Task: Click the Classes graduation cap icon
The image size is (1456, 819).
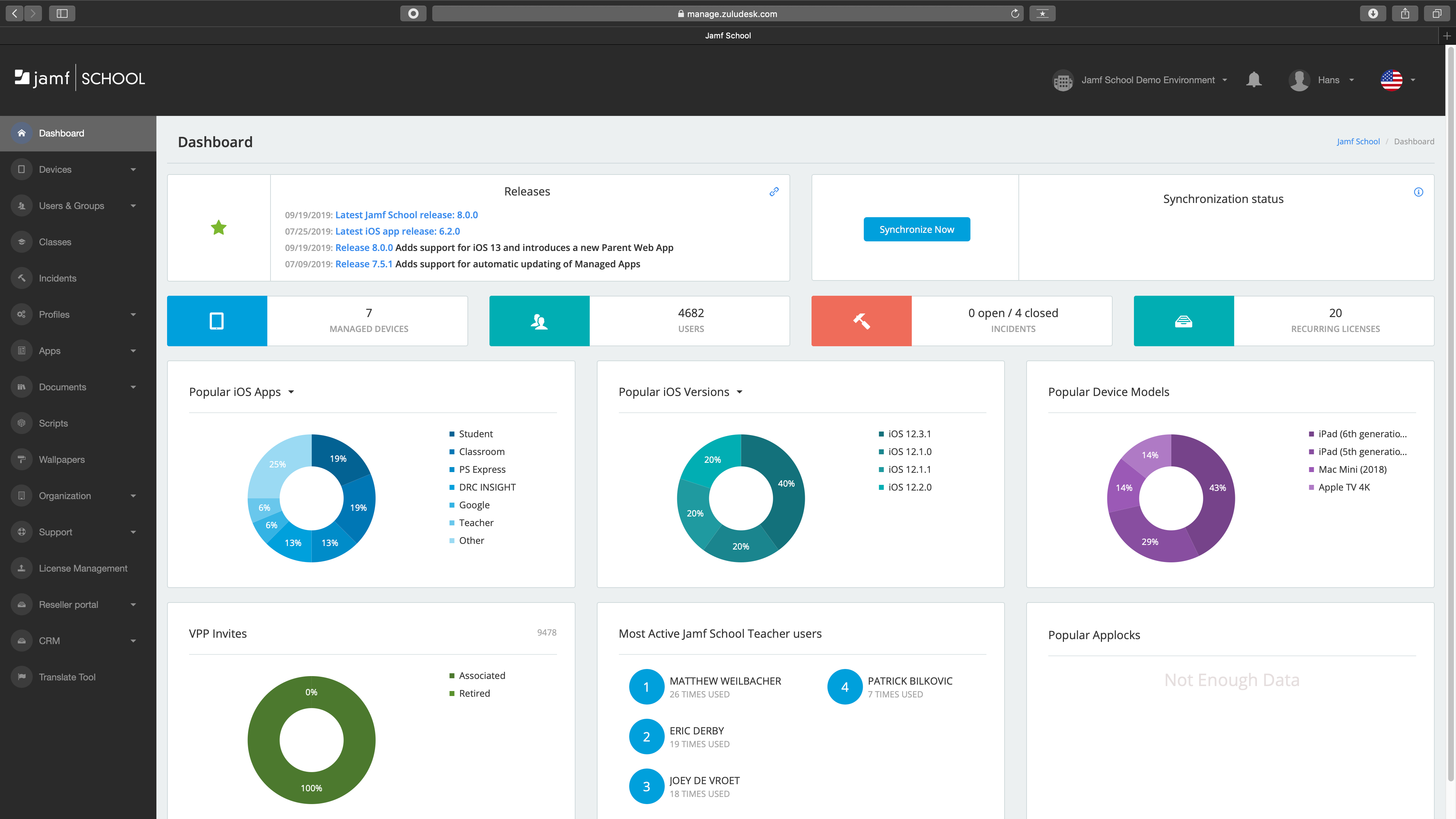Action: coord(21,242)
